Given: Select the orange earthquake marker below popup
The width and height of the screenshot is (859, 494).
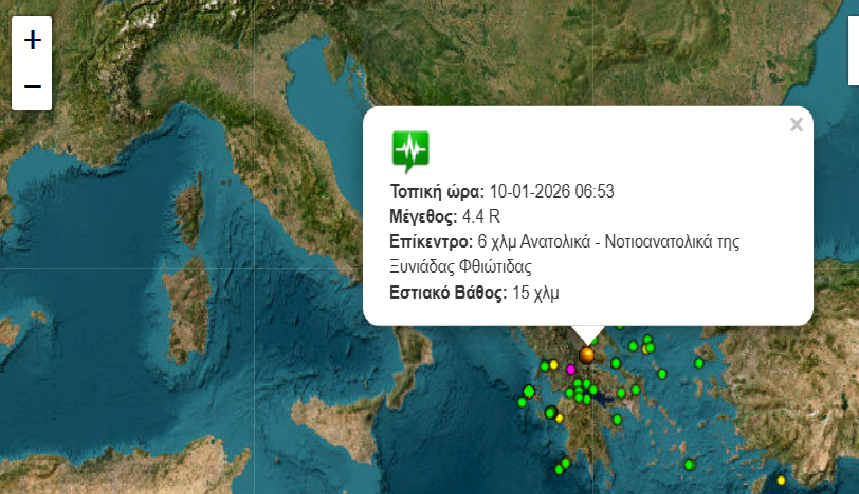Looking at the screenshot, I should pos(587,354).
